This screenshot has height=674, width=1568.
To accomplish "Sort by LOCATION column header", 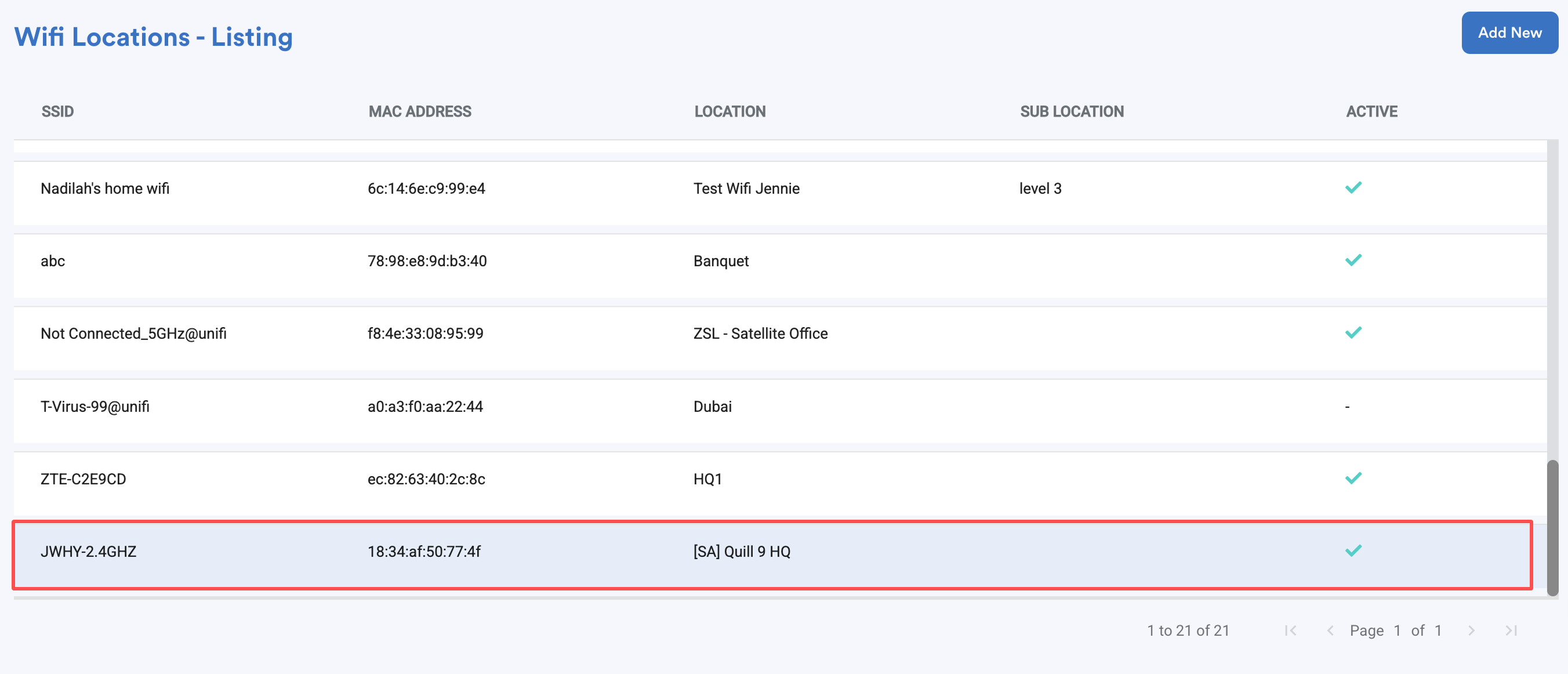I will coord(729,111).
